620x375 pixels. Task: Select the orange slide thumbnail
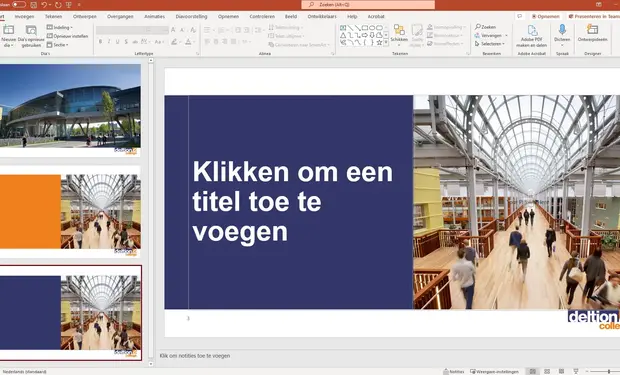pos(70,212)
